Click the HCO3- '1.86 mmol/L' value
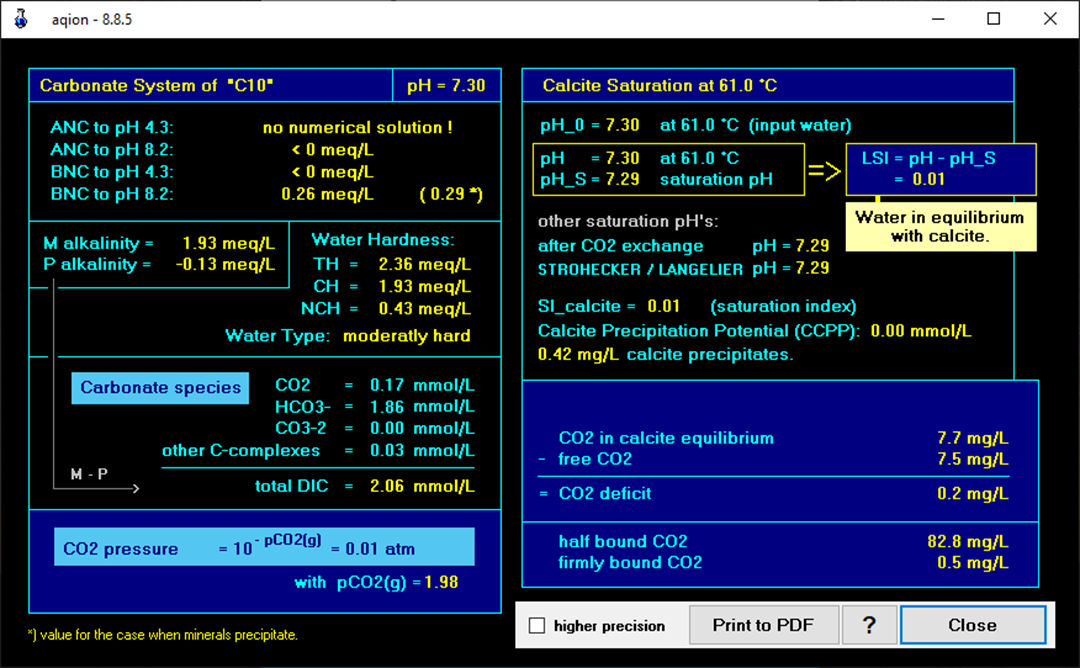1080x668 pixels. [x=422, y=407]
